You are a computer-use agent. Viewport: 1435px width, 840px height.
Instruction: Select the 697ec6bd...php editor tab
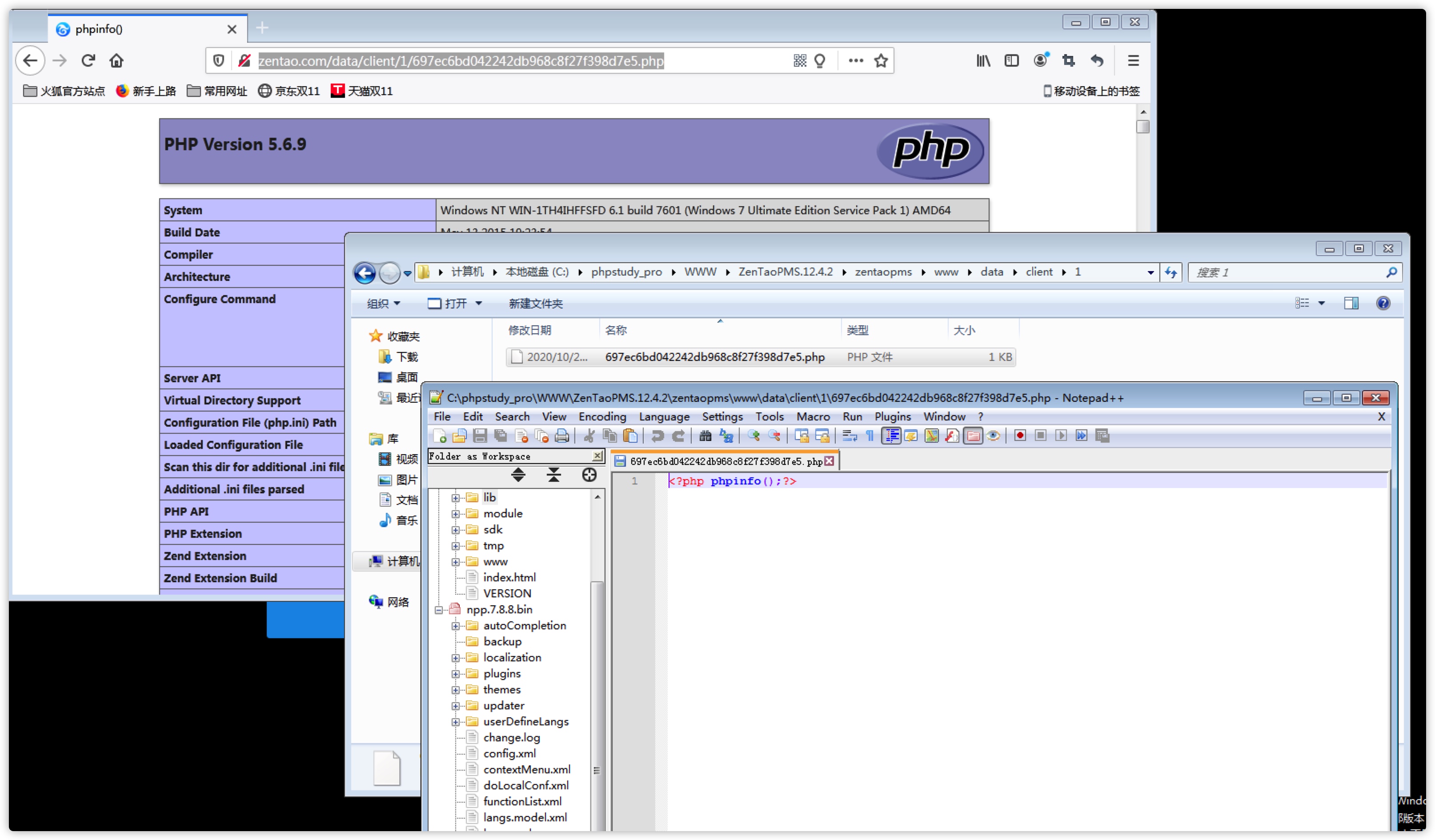(x=725, y=461)
